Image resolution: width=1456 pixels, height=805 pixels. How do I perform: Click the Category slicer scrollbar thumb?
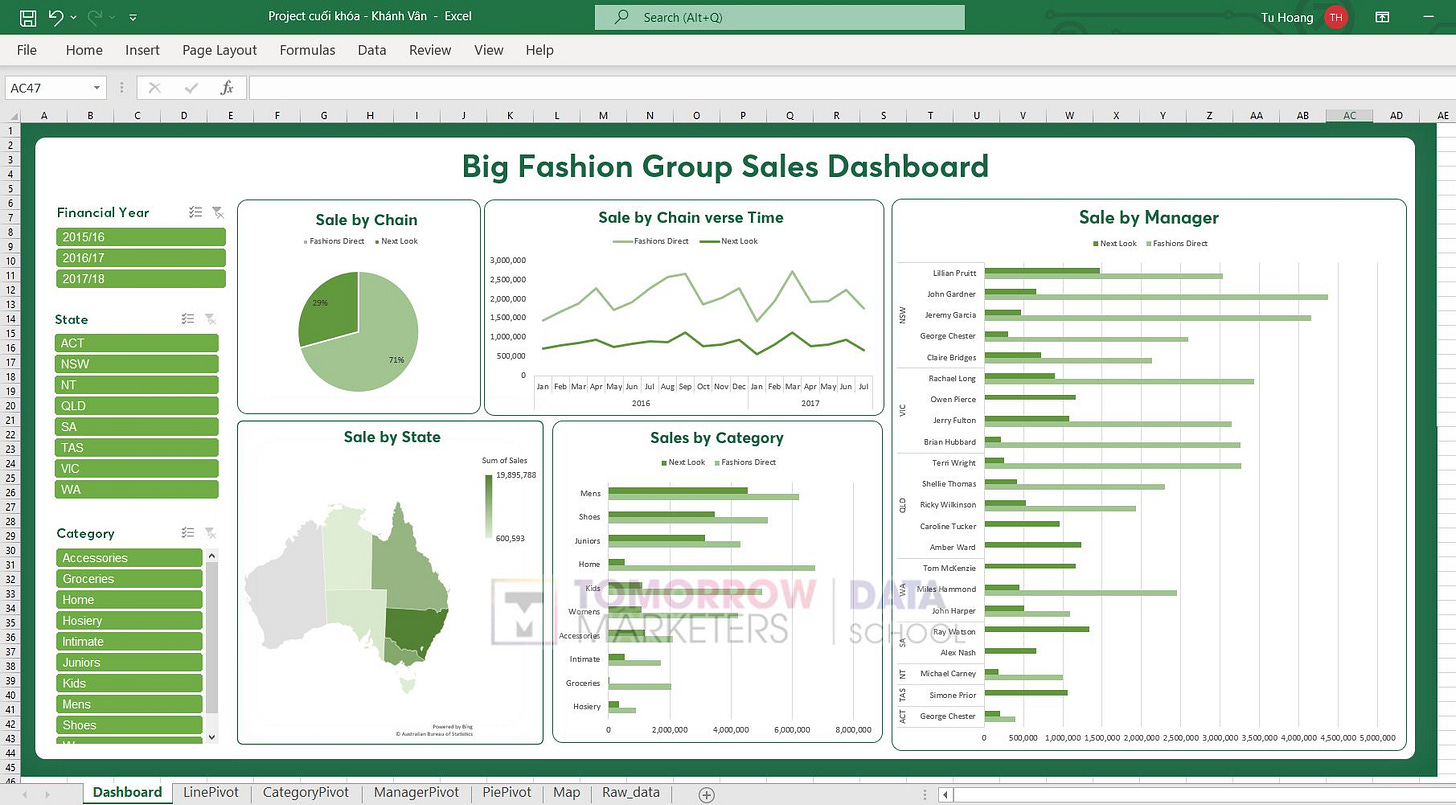(x=210, y=636)
